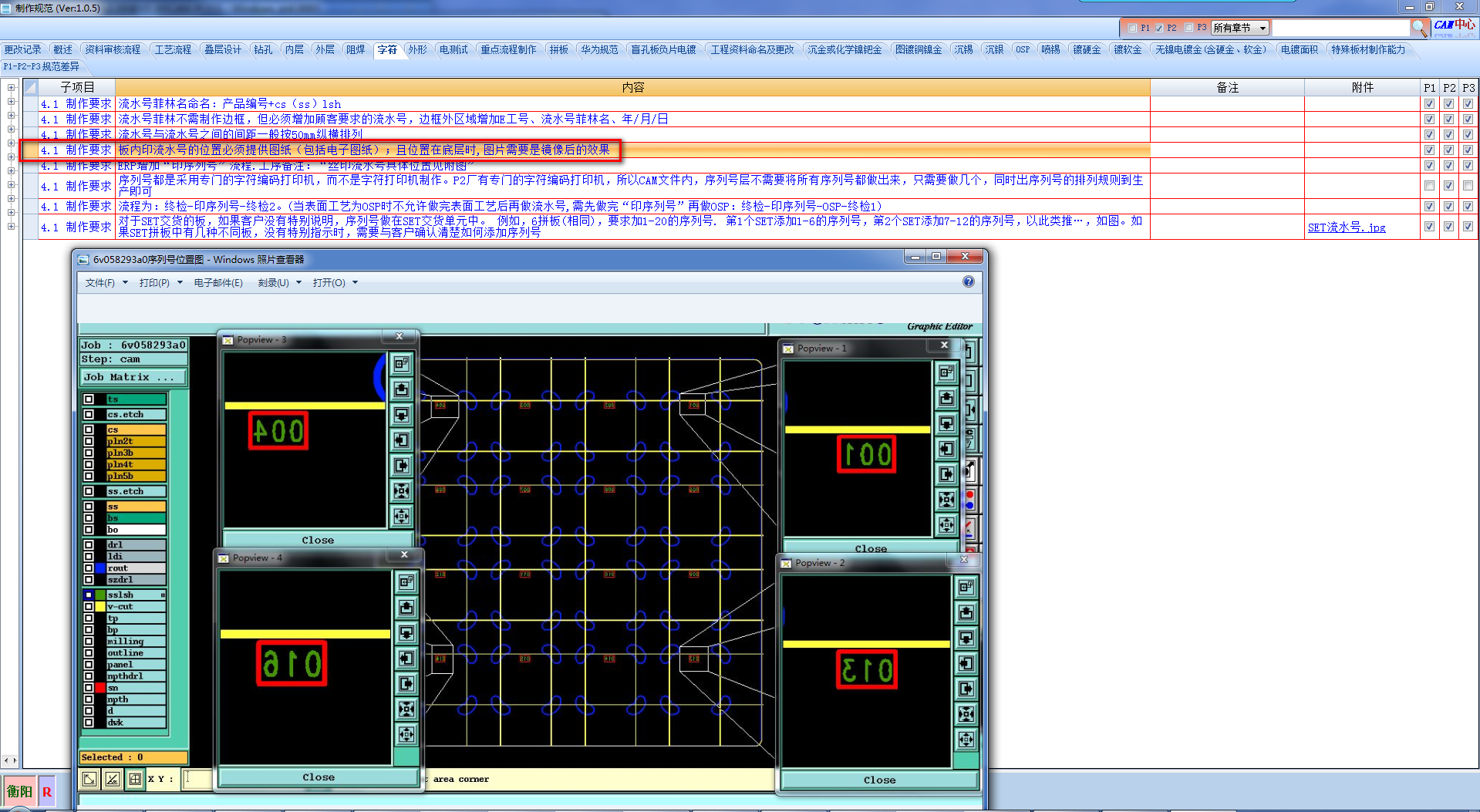The width and height of the screenshot is (1480, 812).
Task: Click the yellow color swatch beside v-cut layer
Action: [x=99, y=607]
